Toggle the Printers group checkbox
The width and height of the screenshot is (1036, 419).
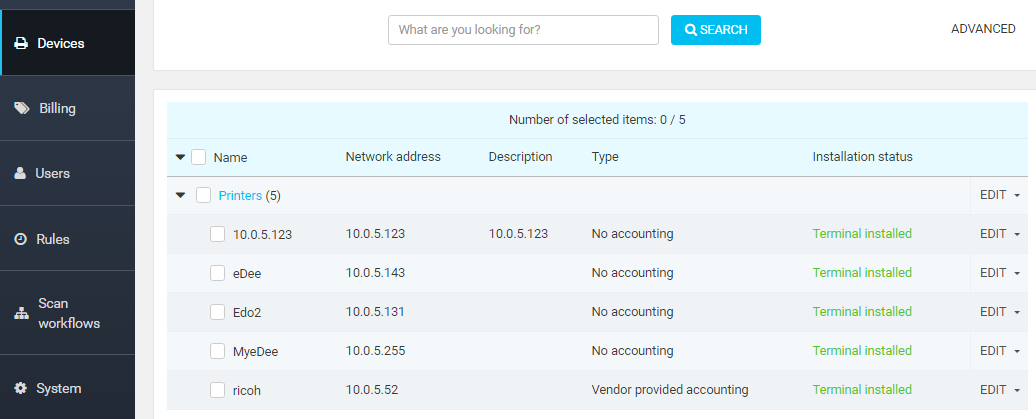click(203, 195)
